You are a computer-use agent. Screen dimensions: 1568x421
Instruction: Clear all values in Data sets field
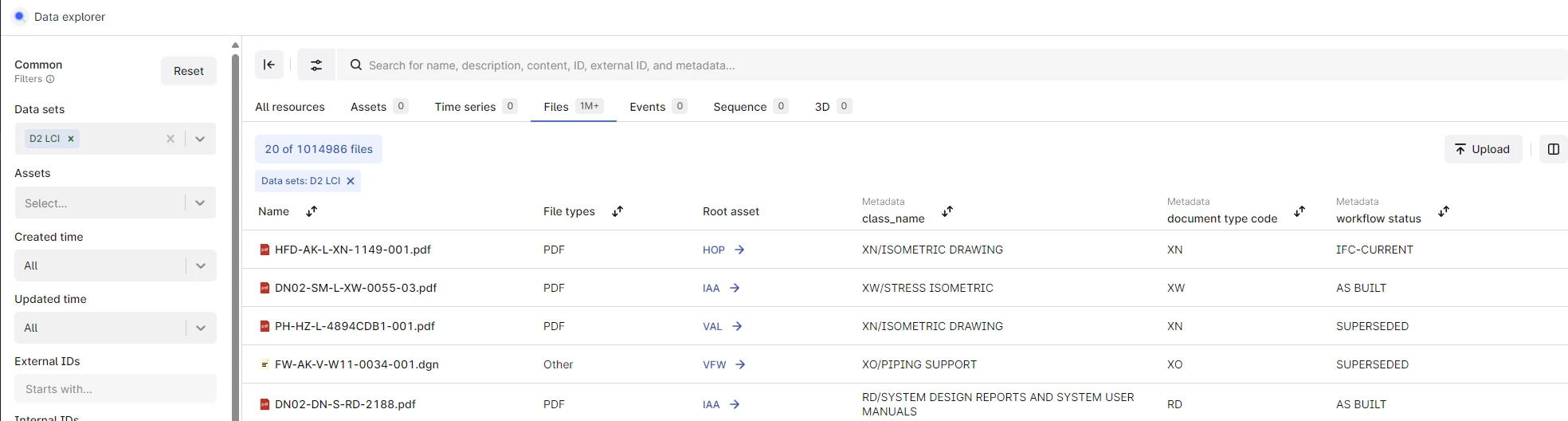170,139
